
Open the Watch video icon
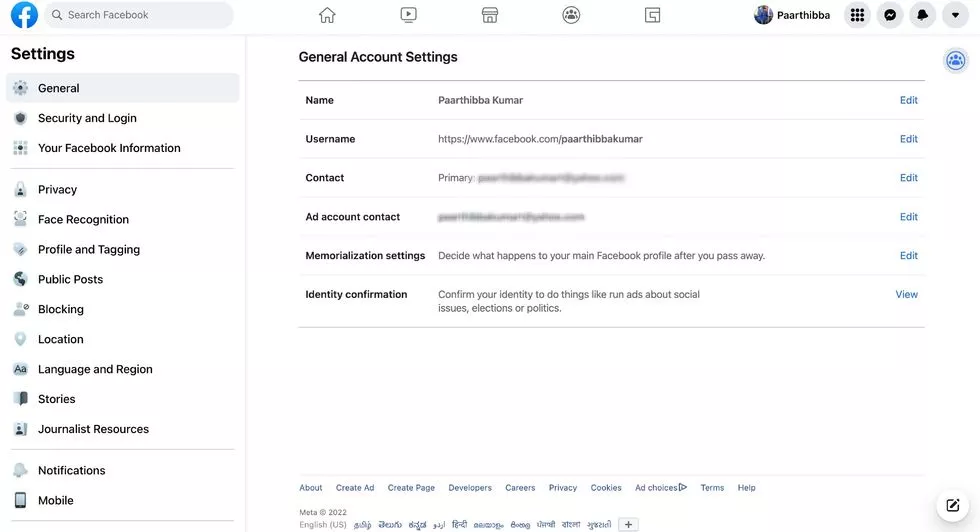click(408, 15)
